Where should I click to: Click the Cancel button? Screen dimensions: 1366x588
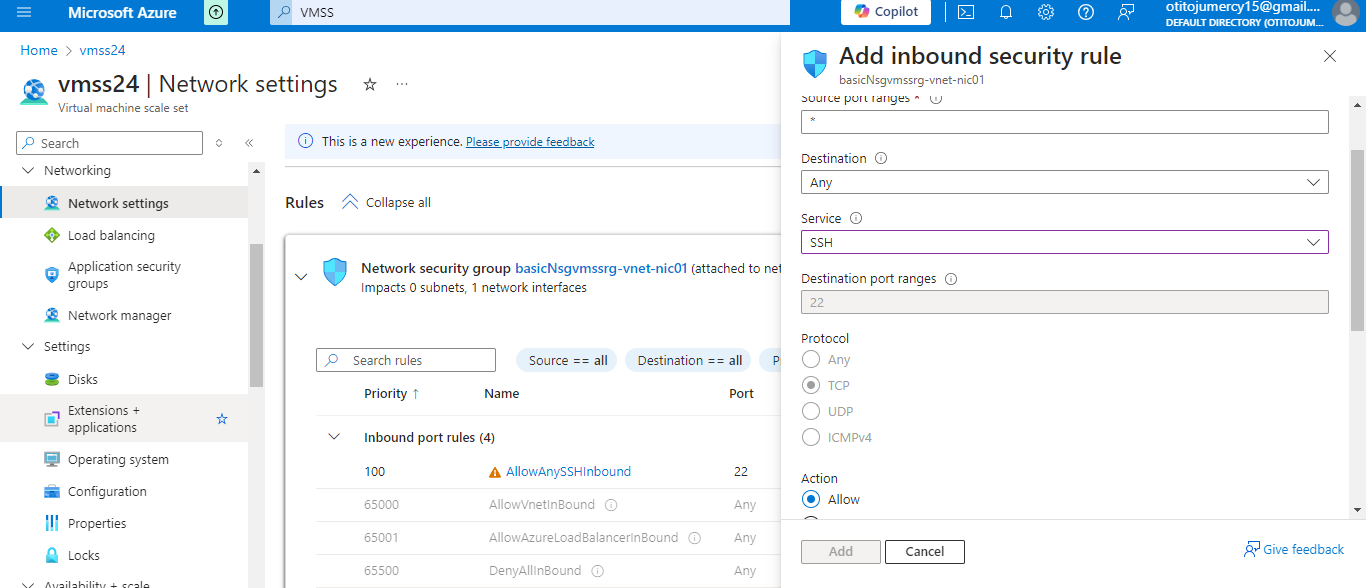coord(924,551)
